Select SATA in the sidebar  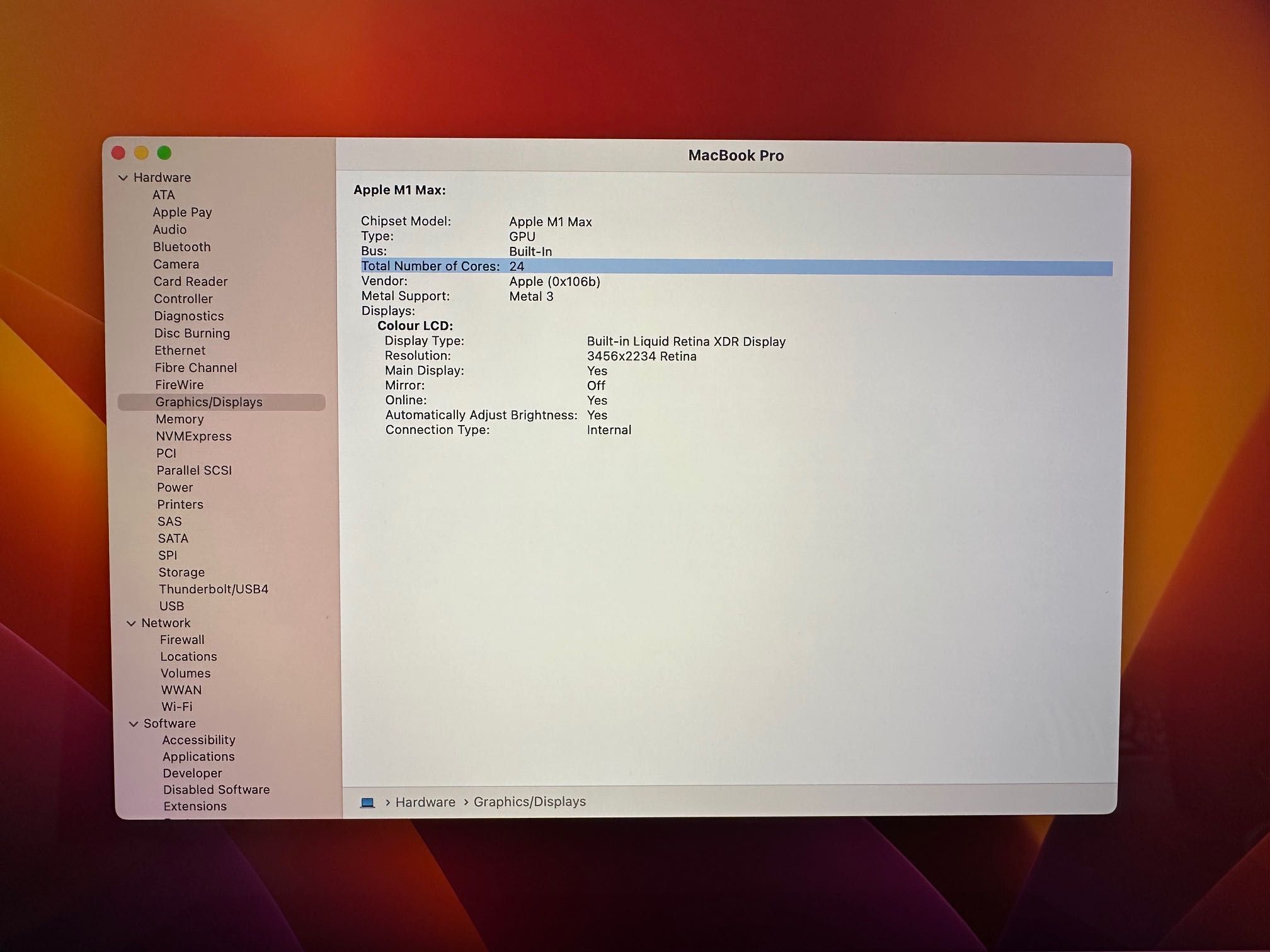coord(173,538)
